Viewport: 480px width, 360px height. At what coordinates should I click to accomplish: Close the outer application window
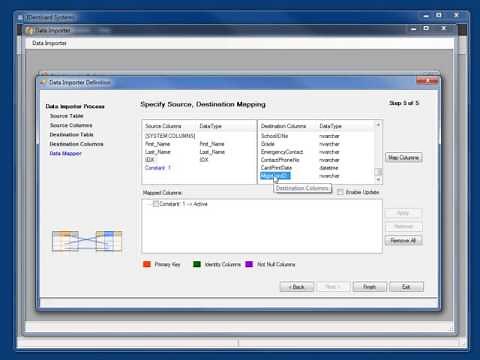tap(456, 15)
